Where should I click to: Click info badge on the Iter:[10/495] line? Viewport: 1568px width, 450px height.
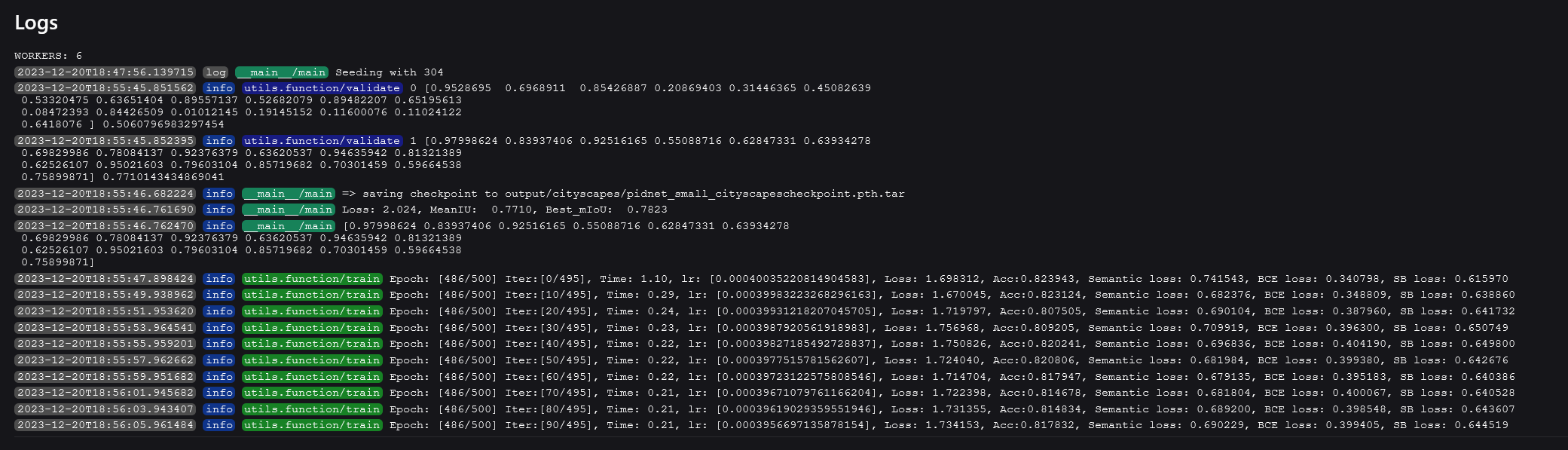click(x=219, y=295)
